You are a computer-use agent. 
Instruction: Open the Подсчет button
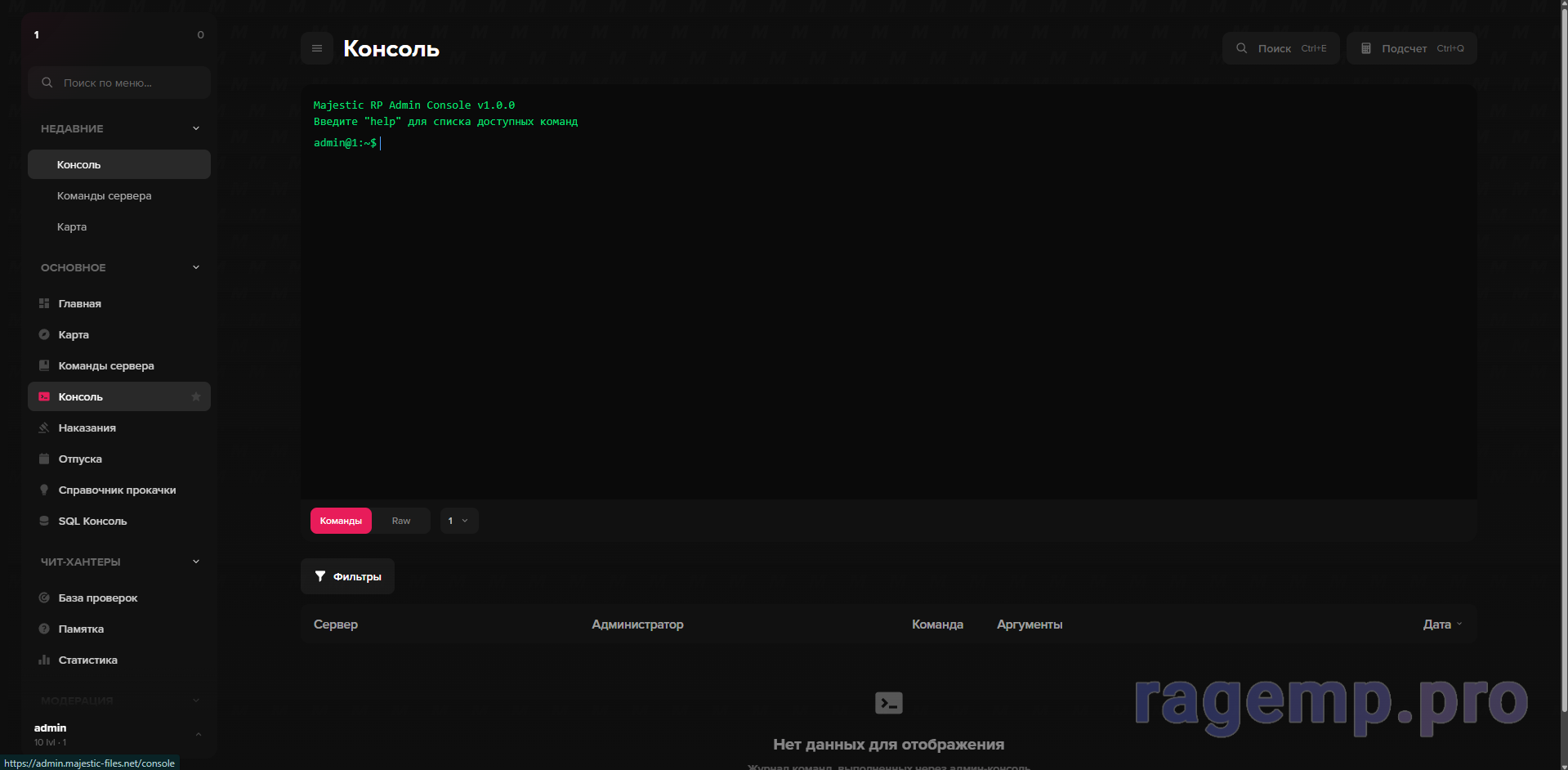pos(1412,48)
